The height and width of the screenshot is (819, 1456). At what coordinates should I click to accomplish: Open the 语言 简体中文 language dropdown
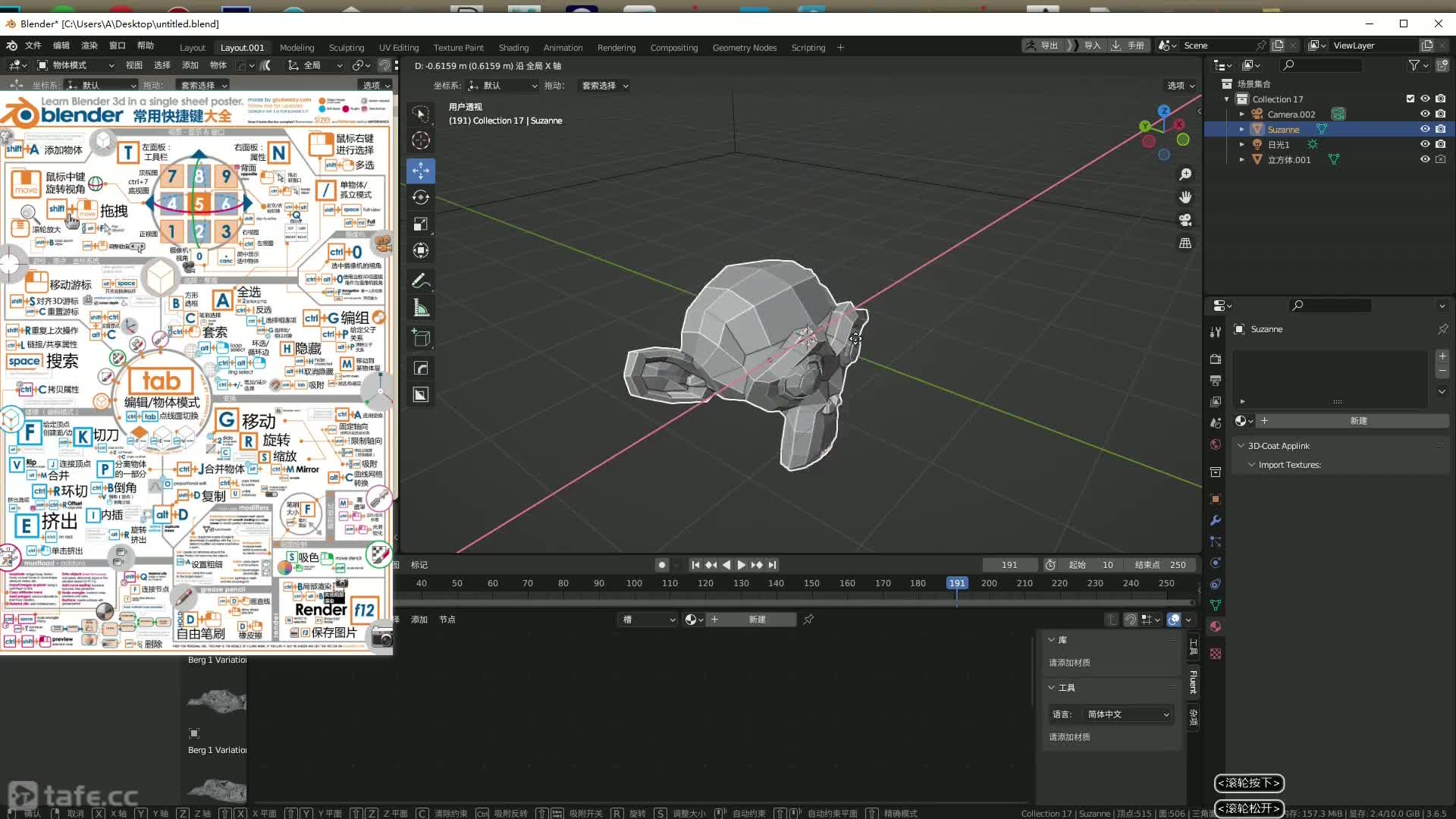click(1129, 714)
